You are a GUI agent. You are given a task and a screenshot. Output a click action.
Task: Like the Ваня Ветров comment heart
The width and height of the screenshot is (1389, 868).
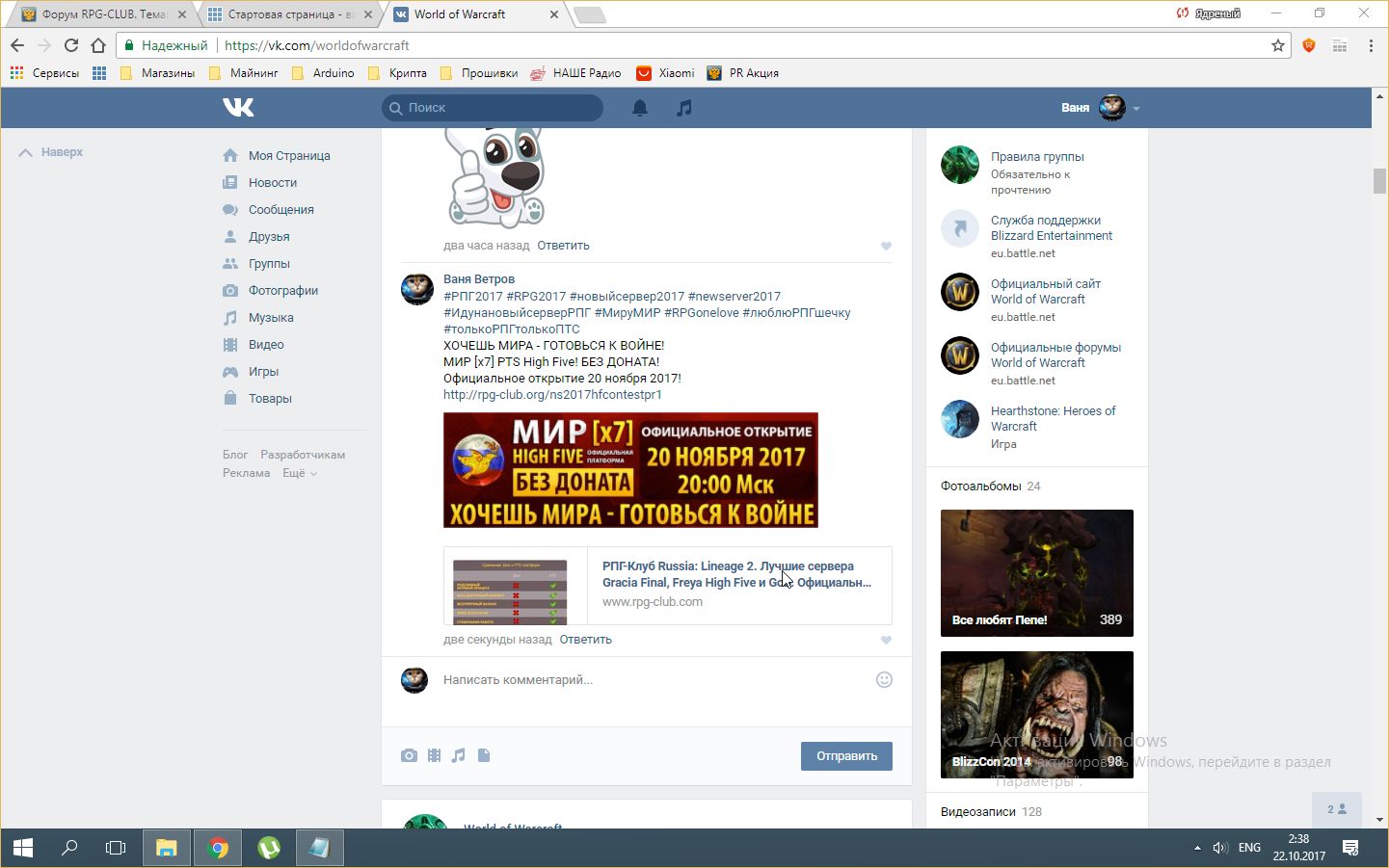(x=886, y=640)
